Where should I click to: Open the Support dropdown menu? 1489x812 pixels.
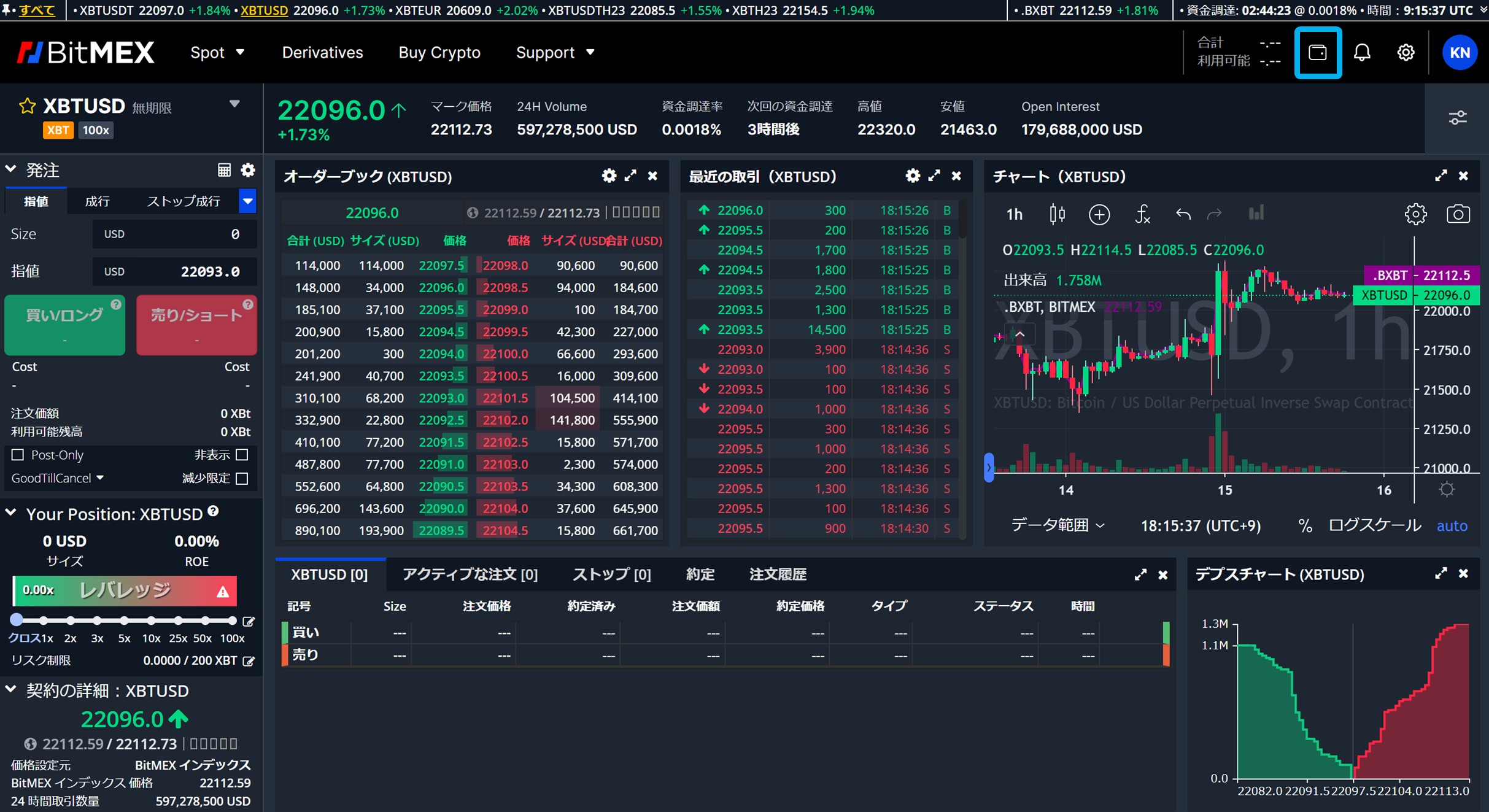555,53
